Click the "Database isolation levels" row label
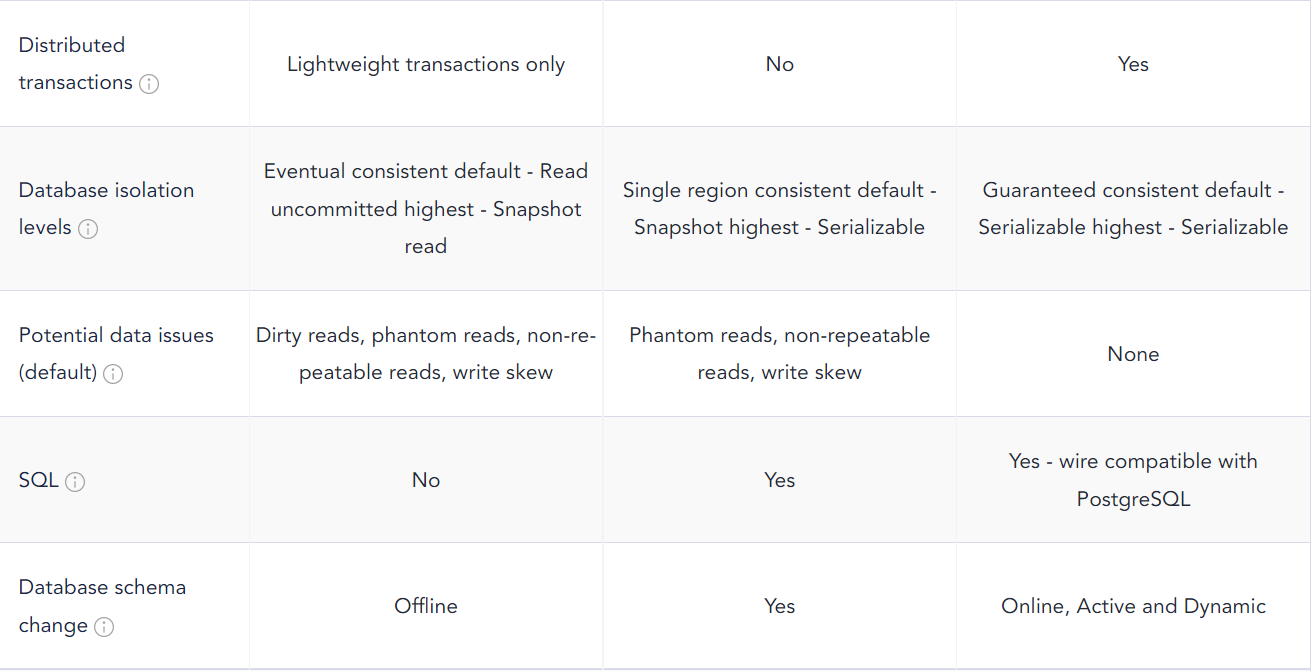Image resolution: width=1312 pixels, height=671 pixels. point(106,190)
